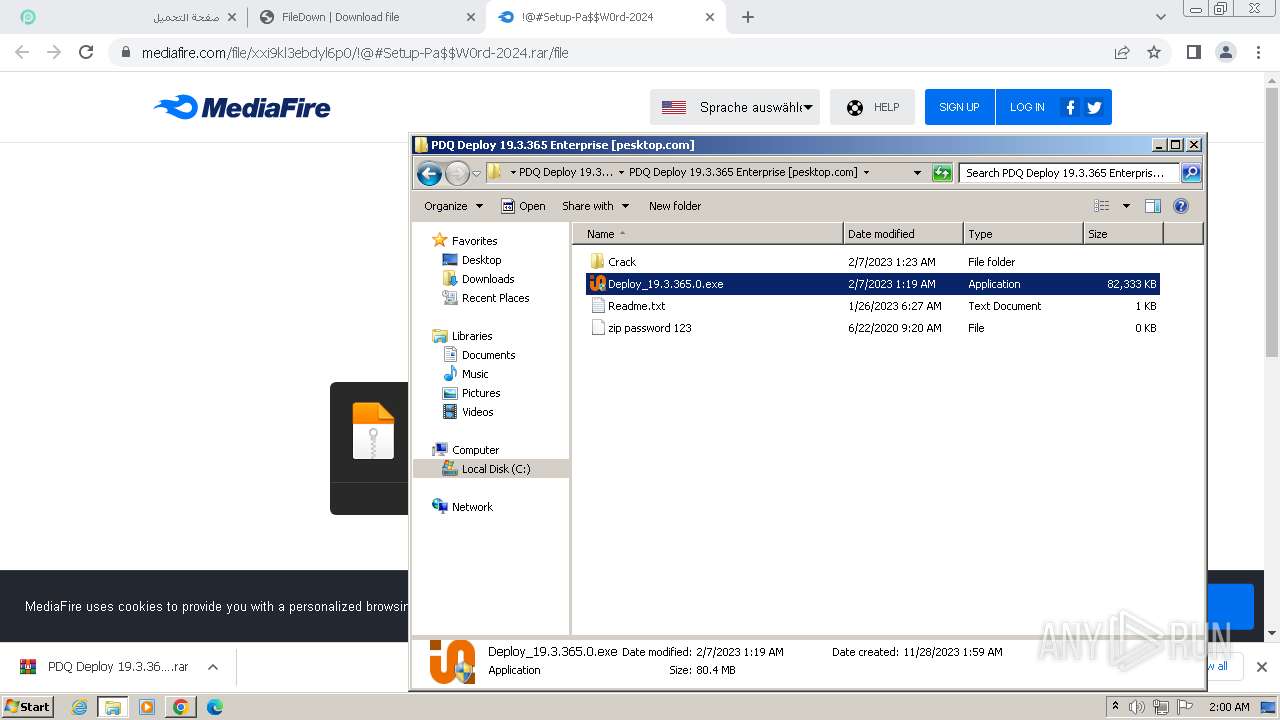Select the Deploy_19.3.365.0.exe file
The image size is (1280, 720).
(x=872, y=284)
